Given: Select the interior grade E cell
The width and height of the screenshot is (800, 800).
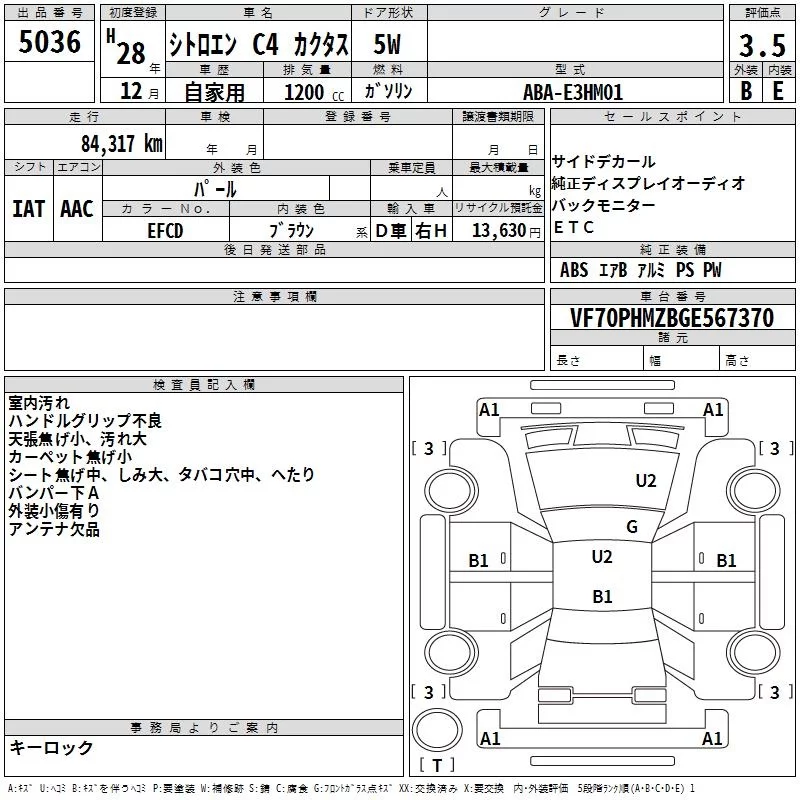Looking at the screenshot, I should pyautogui.click(x=777, y=90).
